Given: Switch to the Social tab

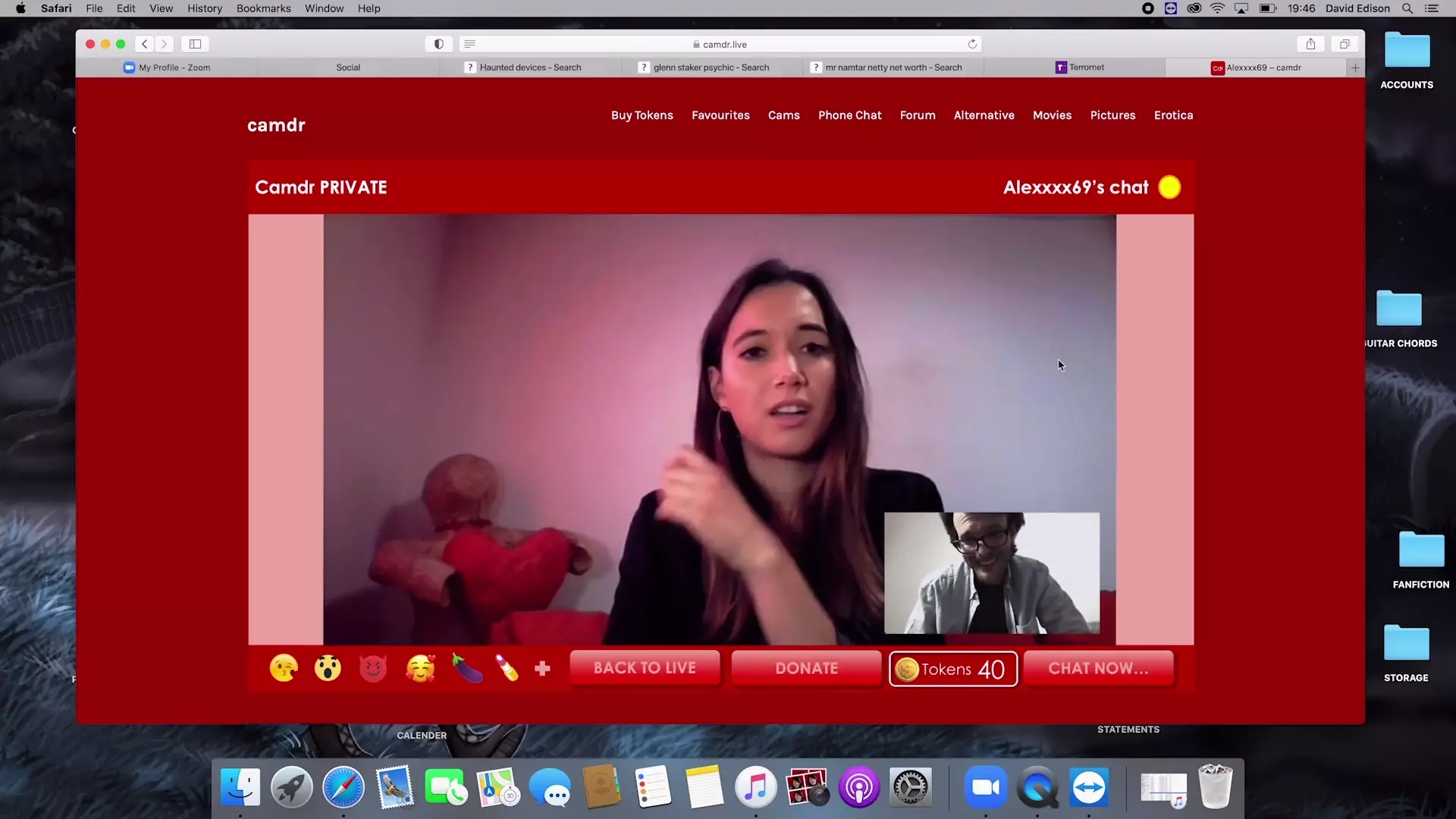Looking at the screenshot, I should coord(348,67).
